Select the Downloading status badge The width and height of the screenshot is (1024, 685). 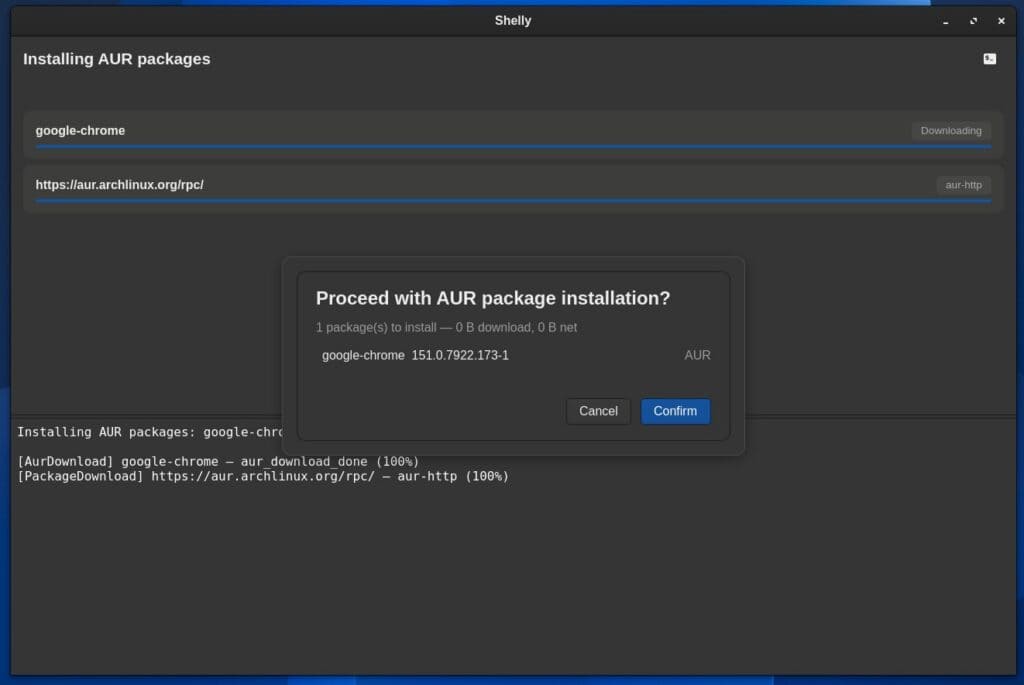951,131
